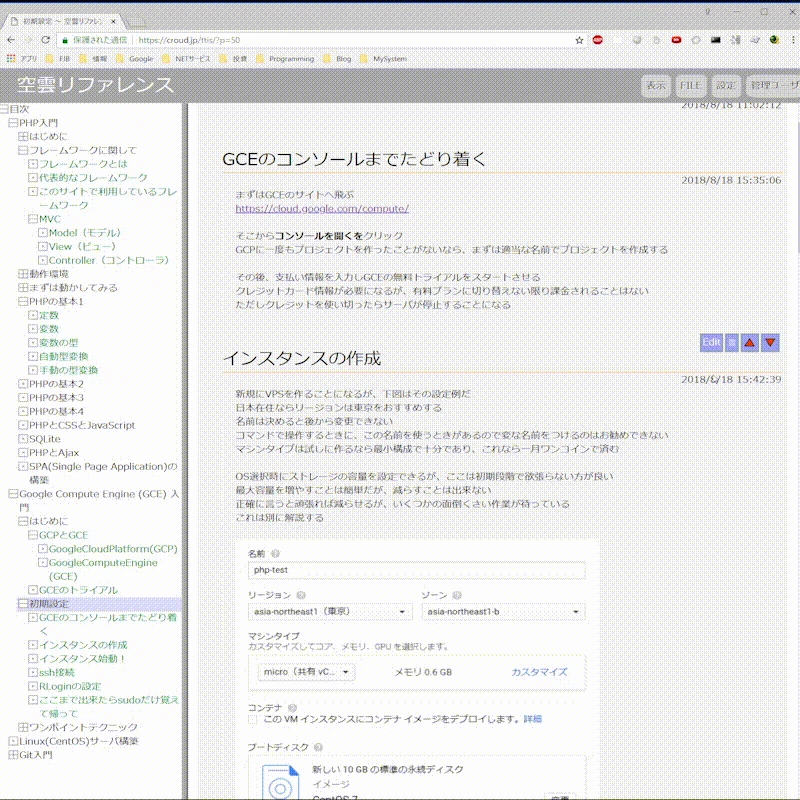Open the micro machine type dropdown
This screenshot has width=800, height=800.
(306, 672)
